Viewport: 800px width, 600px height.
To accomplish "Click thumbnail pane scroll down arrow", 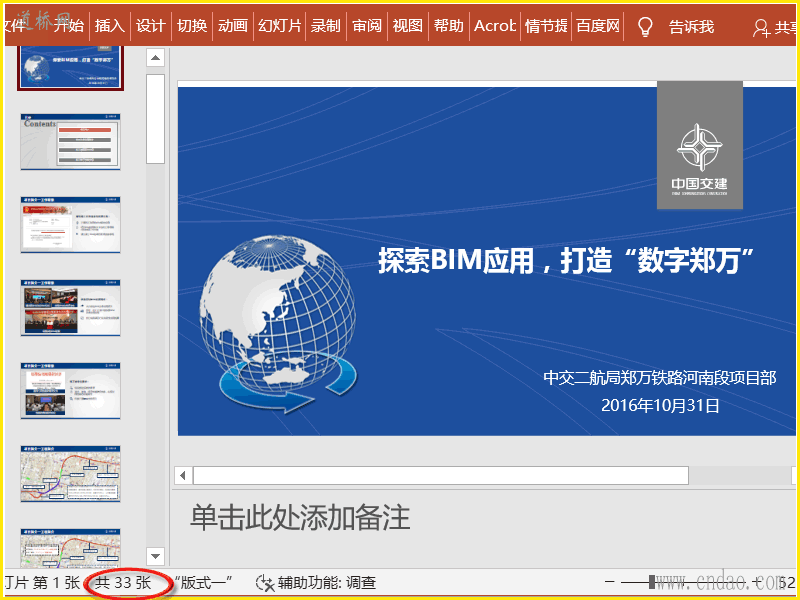I will (x=156, y=556).
